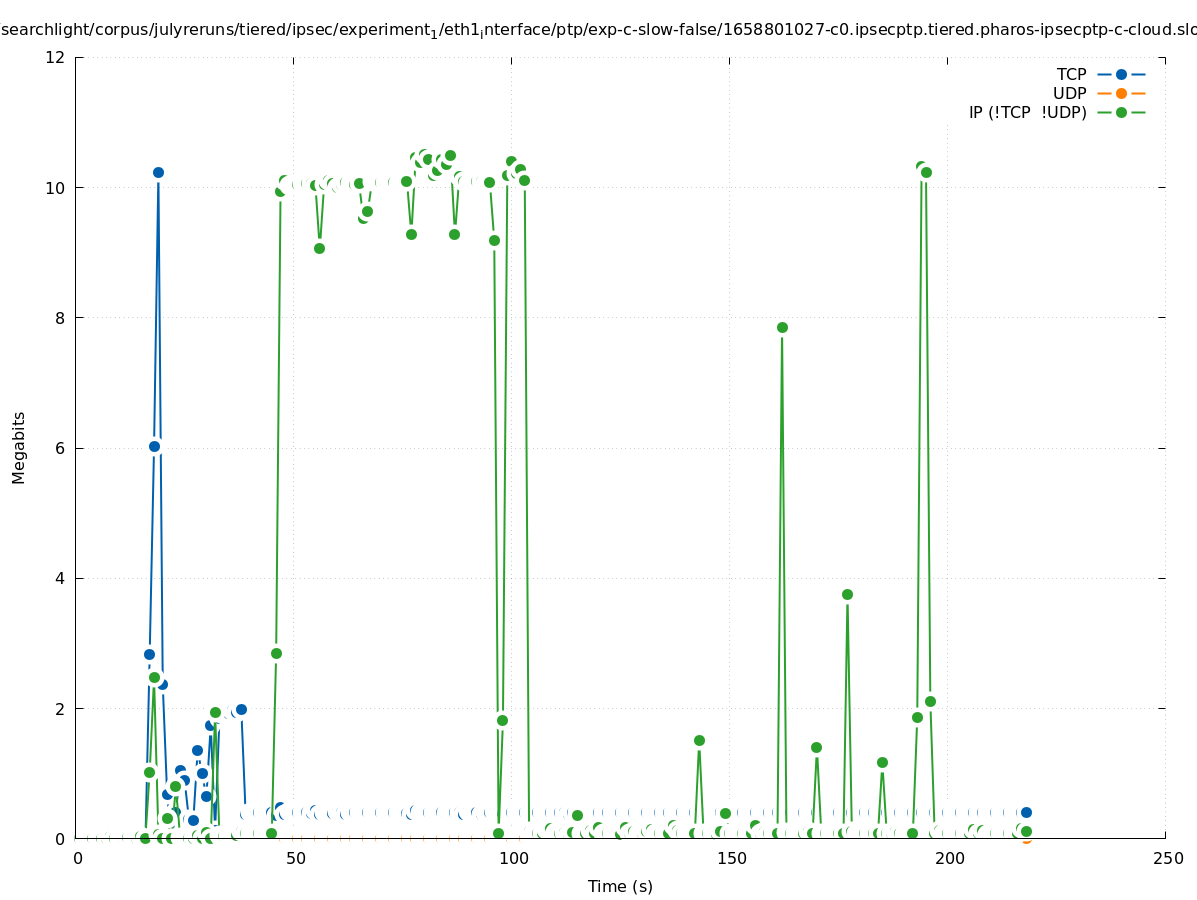1197x900 pixels.
Task: Click the final blue TCP data point
Action: coord(1026,812)
